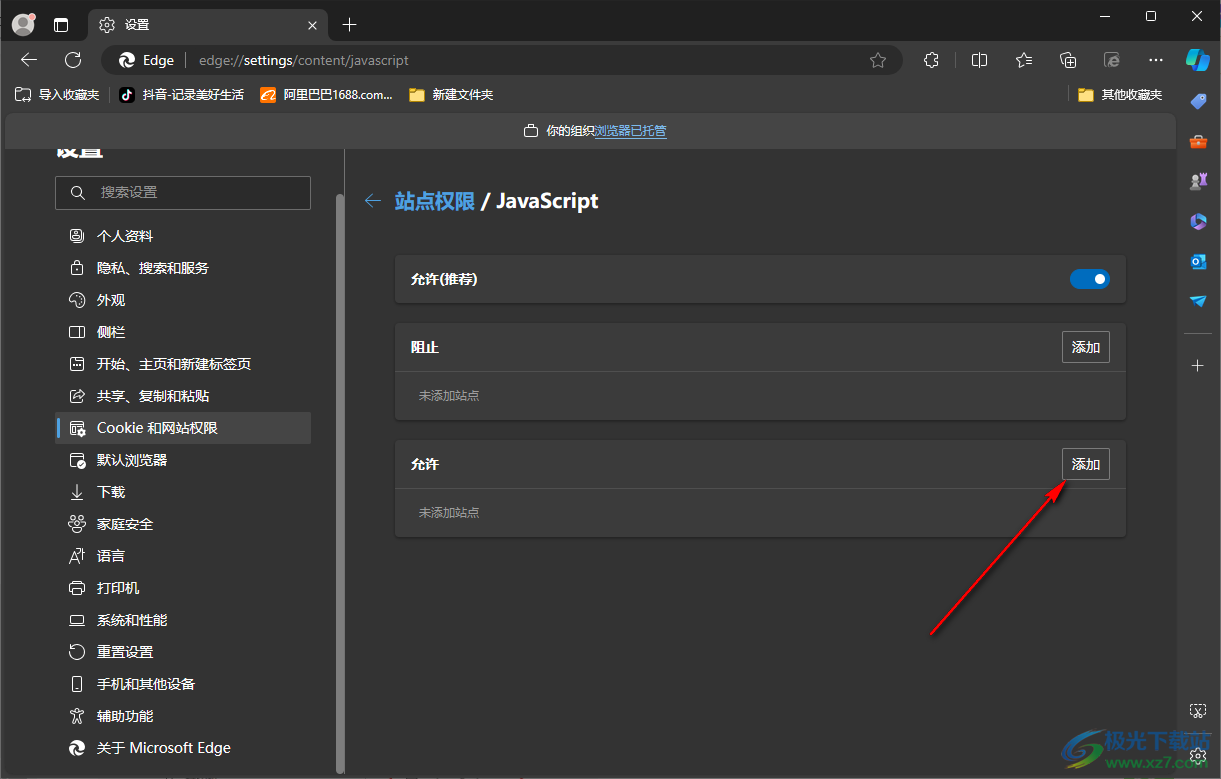Click 添加 button in 阻止 section

point(1085,347)
